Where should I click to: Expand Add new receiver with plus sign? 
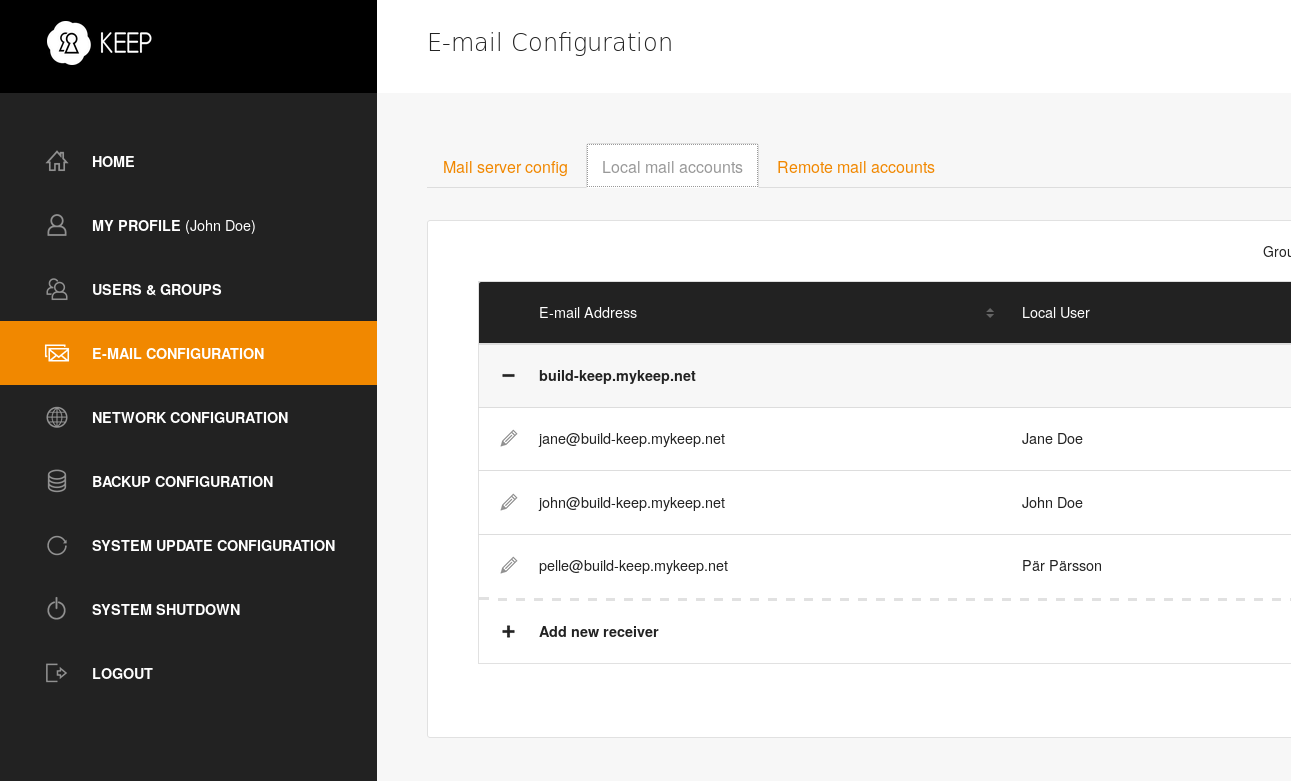(508, 632)
